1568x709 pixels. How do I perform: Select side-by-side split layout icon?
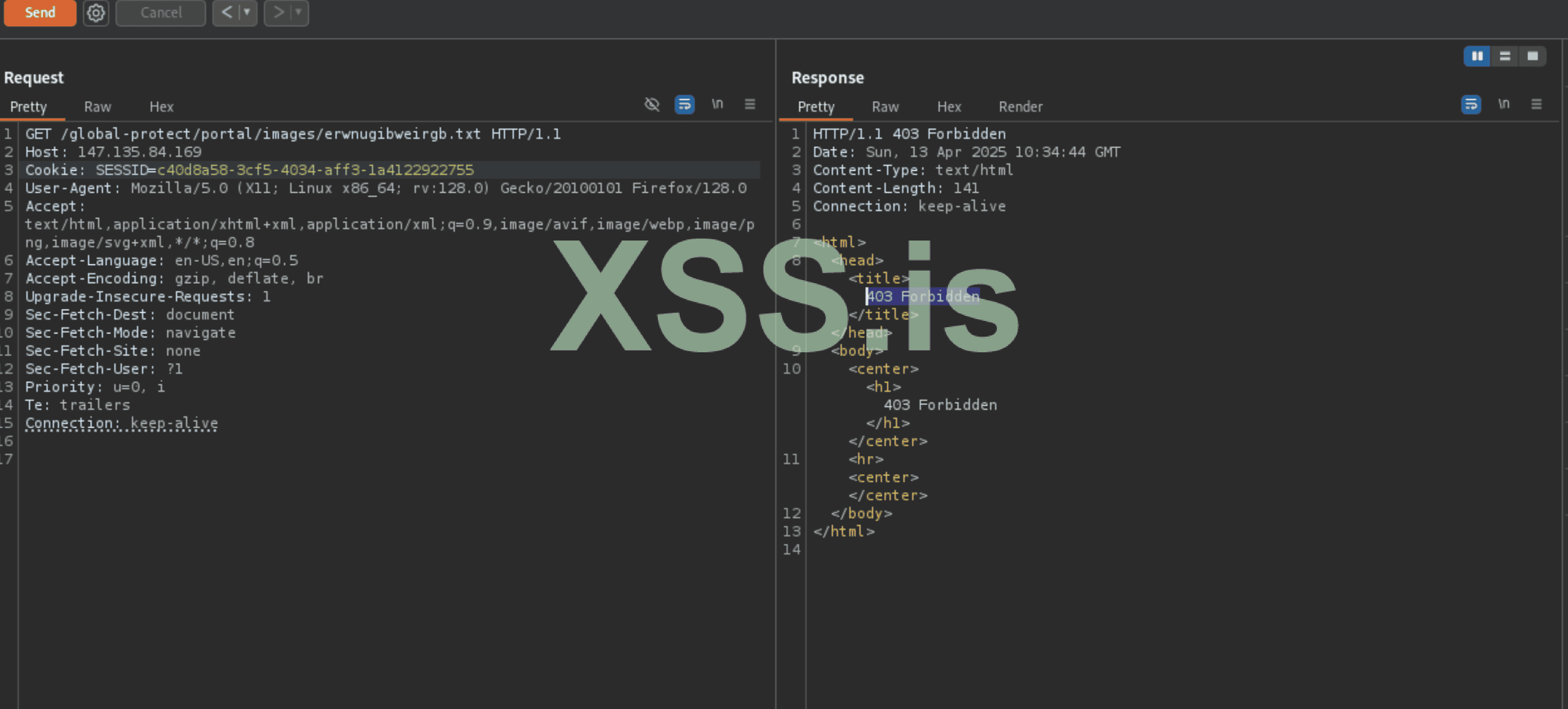(1477, 57)
